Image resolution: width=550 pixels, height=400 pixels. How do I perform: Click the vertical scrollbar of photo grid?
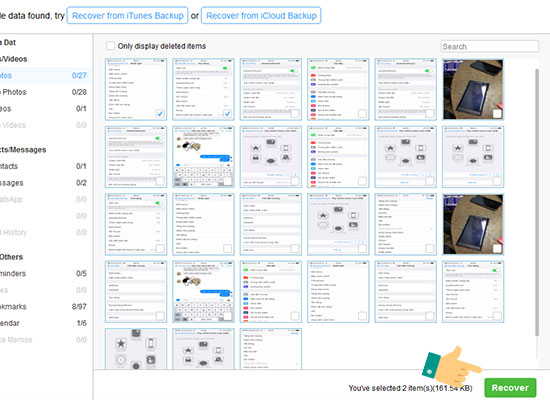tap(537, 202)
